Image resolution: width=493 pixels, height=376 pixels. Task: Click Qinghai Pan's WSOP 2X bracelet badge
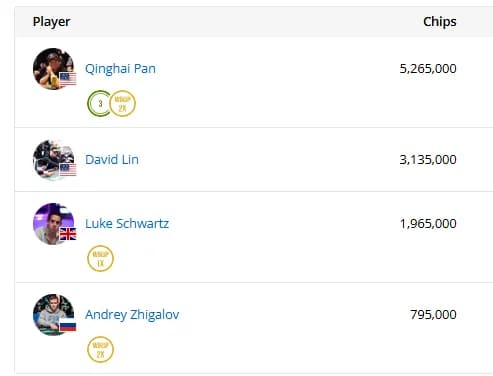[122, 104]
